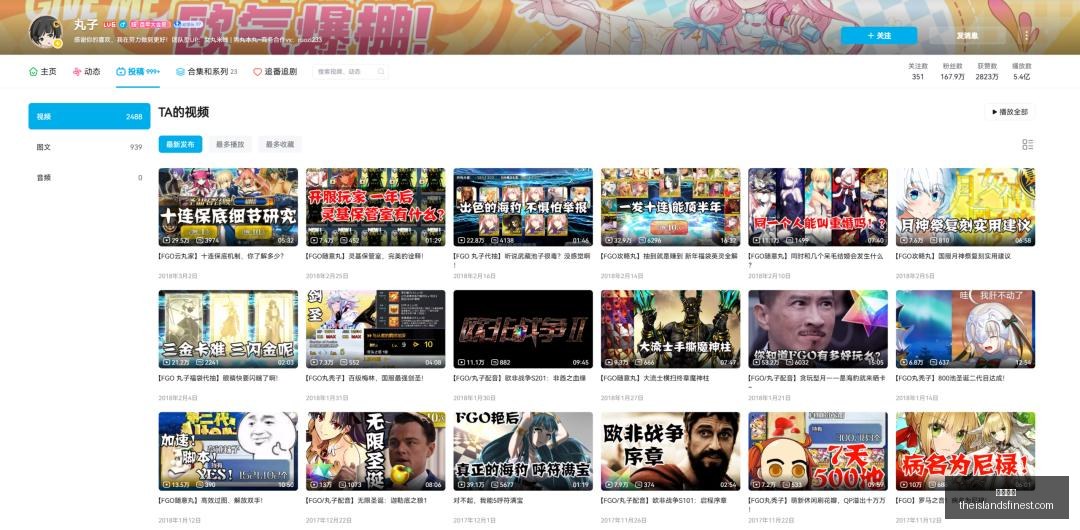The height and width of the screenshot is (530, 1080).
Task: Open the 月神祭复刻实用建议 thumbnail
Action: point(965,207)
